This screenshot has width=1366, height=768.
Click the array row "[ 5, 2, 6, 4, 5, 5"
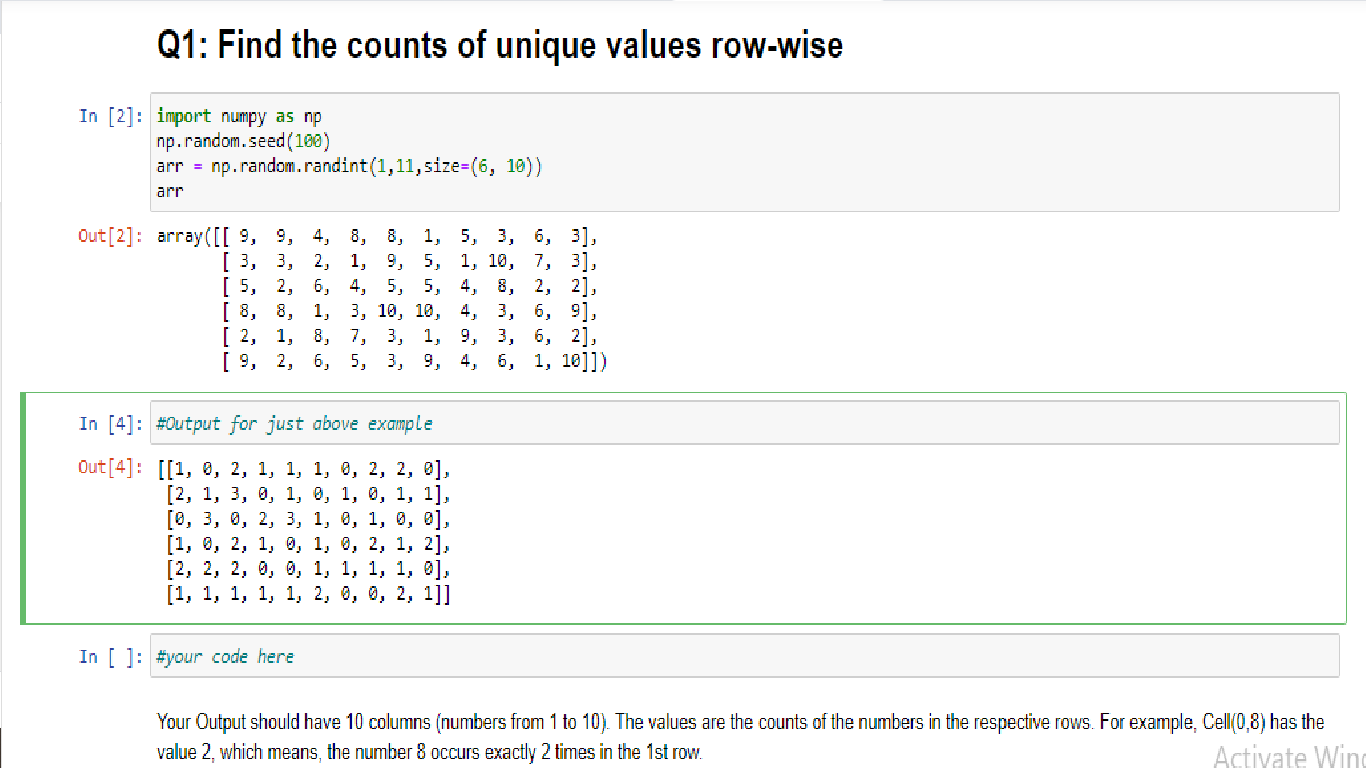(410, 286)
